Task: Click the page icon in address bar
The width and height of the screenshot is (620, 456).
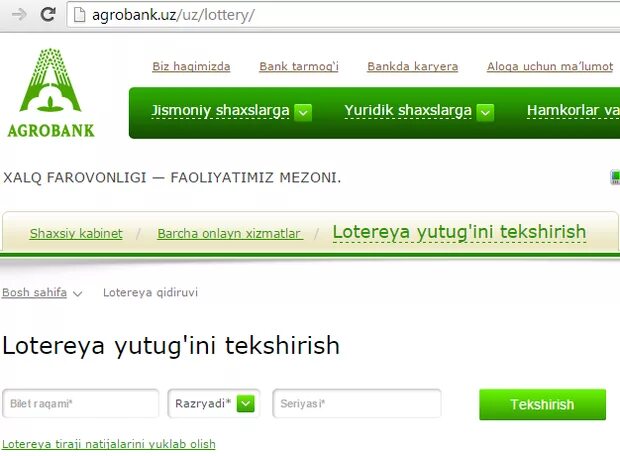Action: (x=79, y=15)
